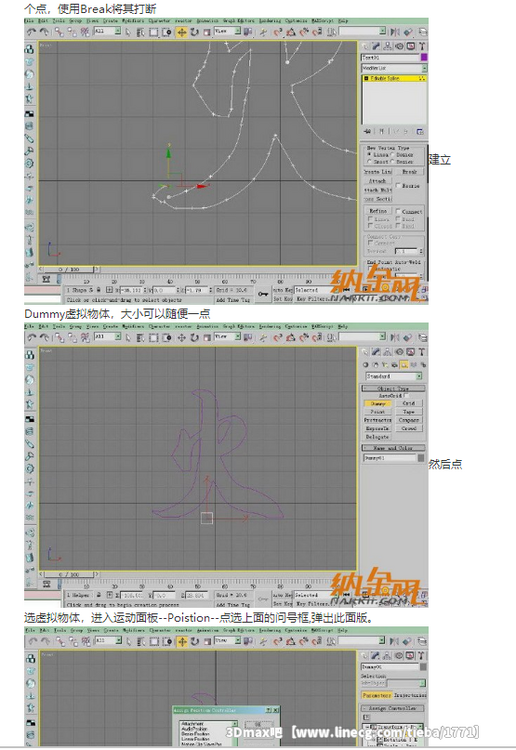
Task: Select the Linear vertex type radio button
Action: pos(369,155)
